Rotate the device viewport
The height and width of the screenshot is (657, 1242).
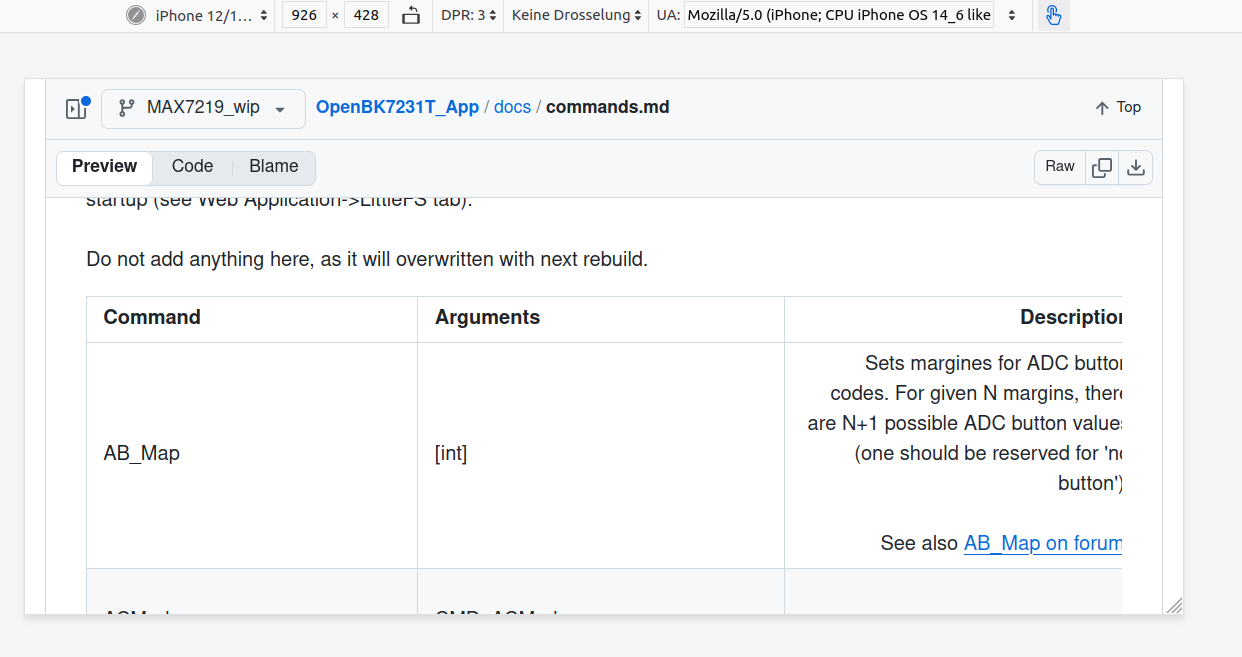click(x=411, y=15)
